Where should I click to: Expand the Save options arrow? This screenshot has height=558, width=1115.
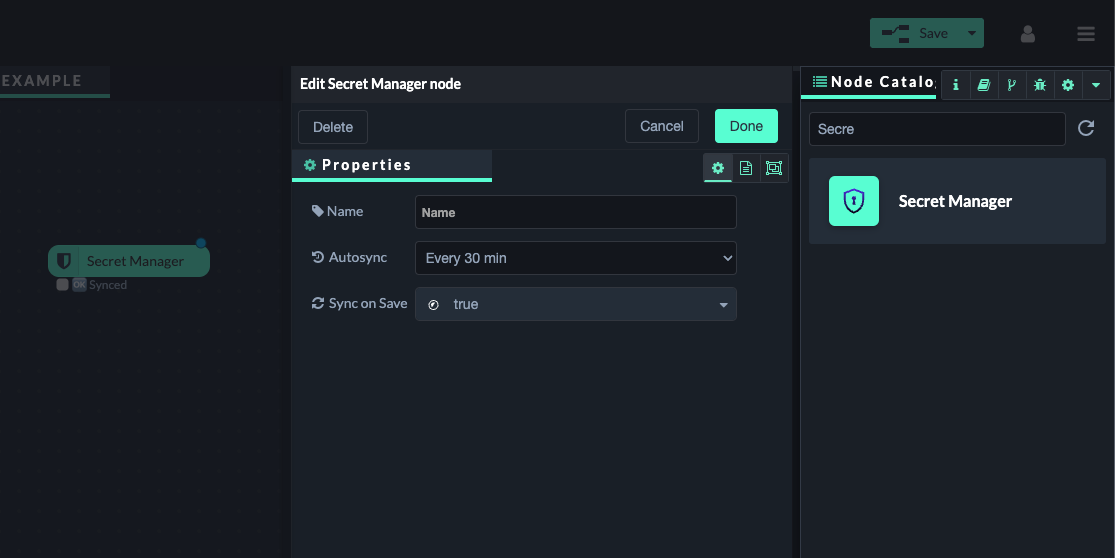[971, 33]
